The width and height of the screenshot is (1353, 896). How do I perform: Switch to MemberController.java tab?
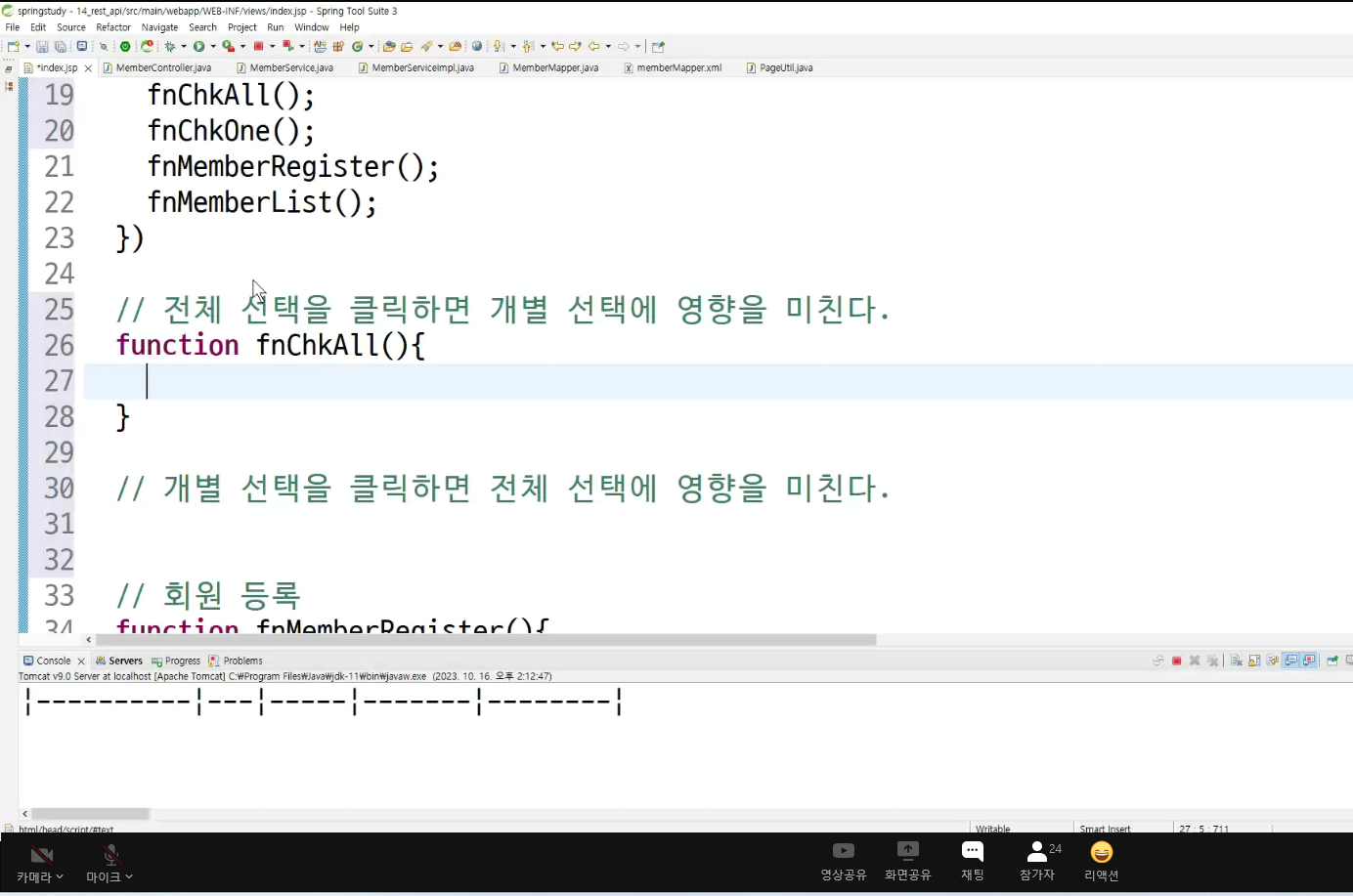pyautogui.click(x=156, y=67)
